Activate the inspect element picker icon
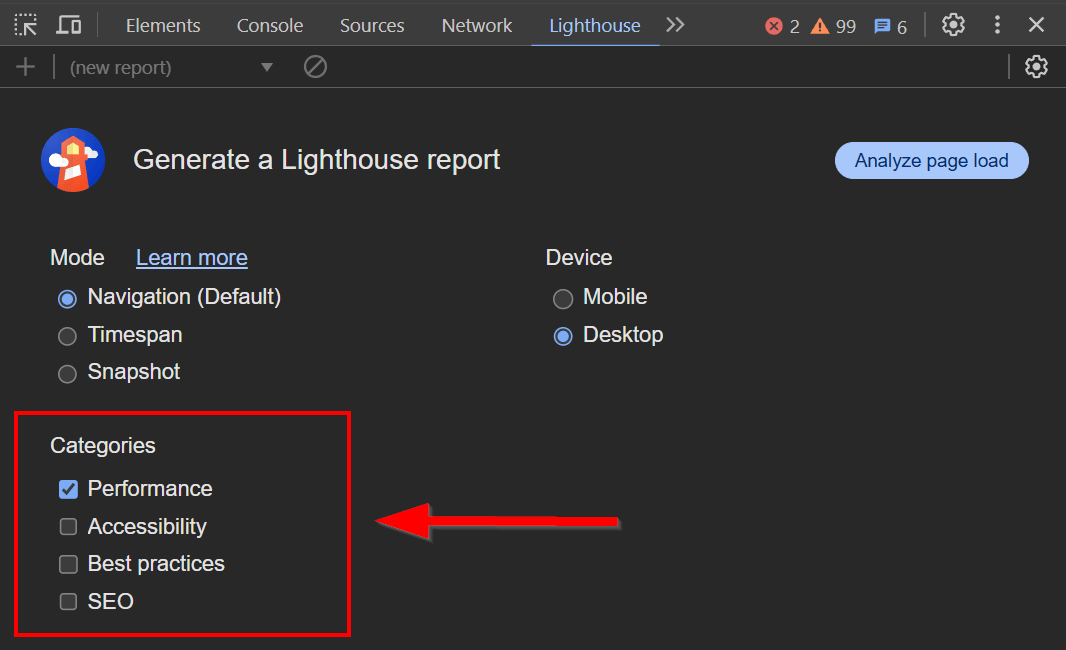This screenshot has width=1066, height=650. (26, 25)
